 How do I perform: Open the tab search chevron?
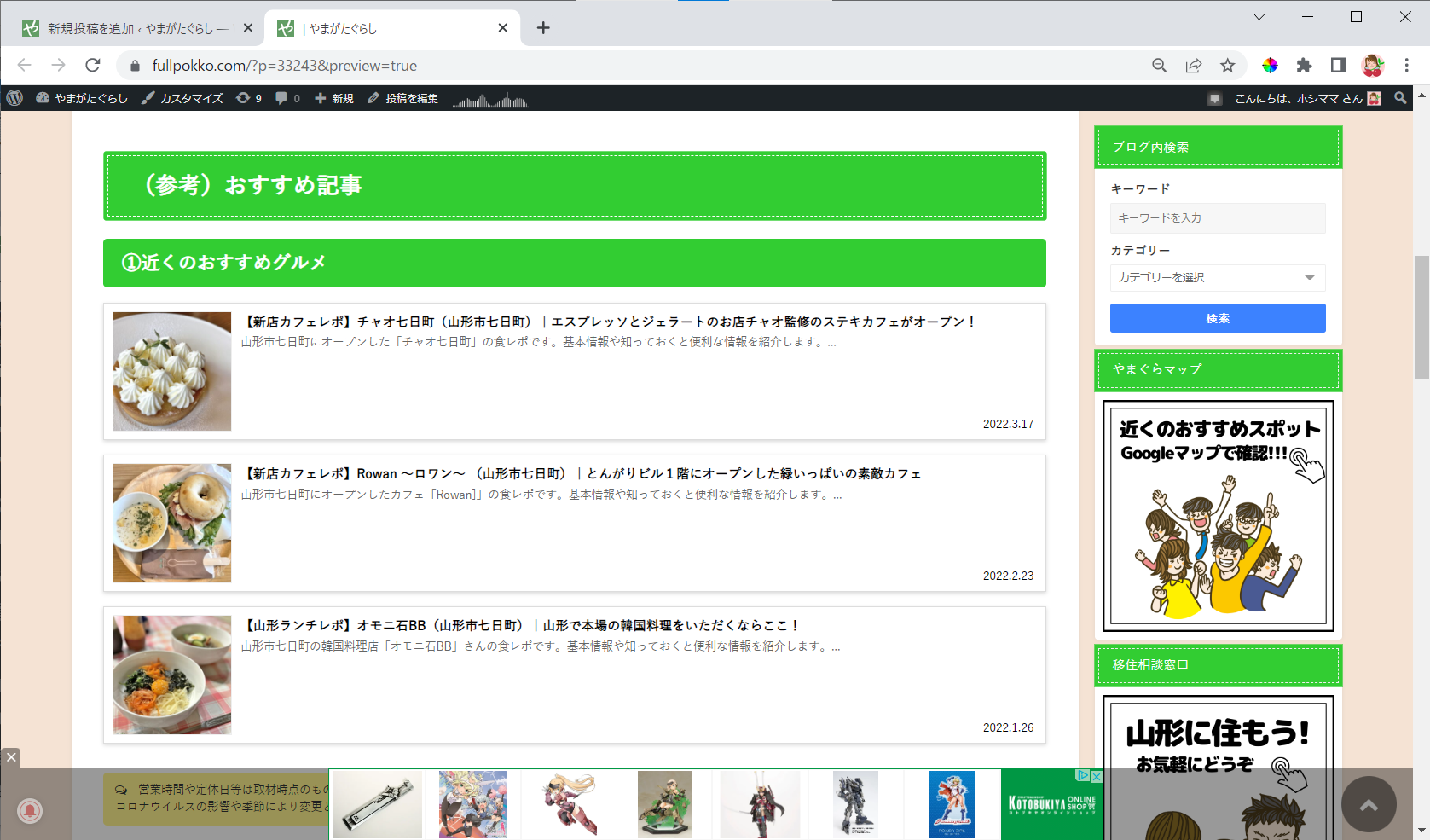tap(1259, 17)
